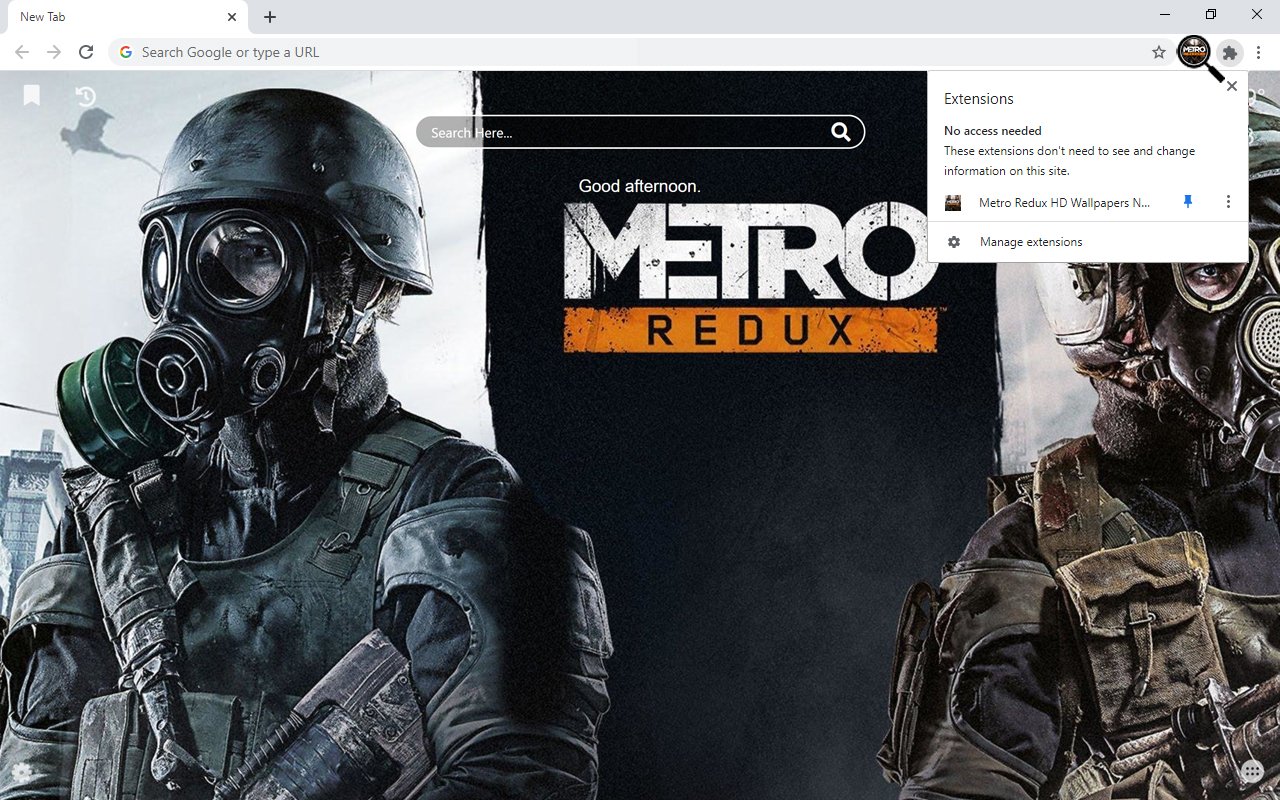The height and width of the screenshot is (800, 1280).
Task: Click the pinned Metro extension icon in the toolbar
Action: (1194, 52)
